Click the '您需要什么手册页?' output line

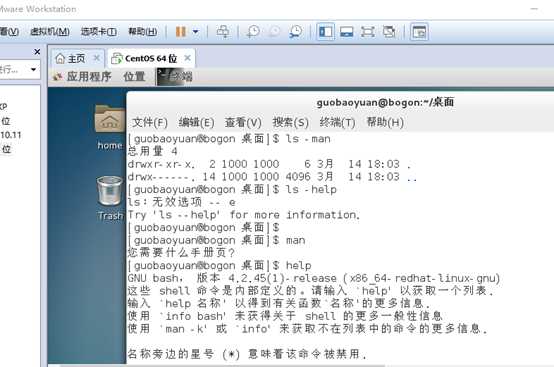181,253
